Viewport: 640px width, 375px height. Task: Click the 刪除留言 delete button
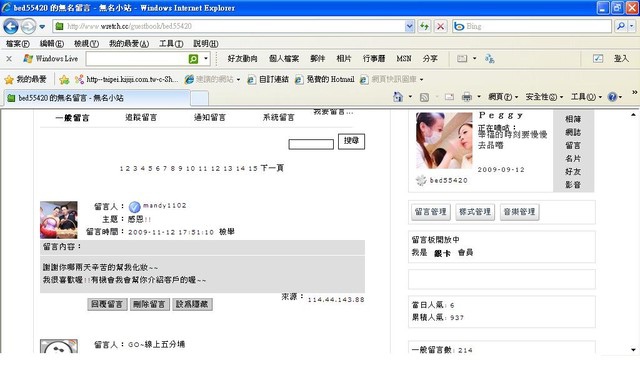(149, 304)
